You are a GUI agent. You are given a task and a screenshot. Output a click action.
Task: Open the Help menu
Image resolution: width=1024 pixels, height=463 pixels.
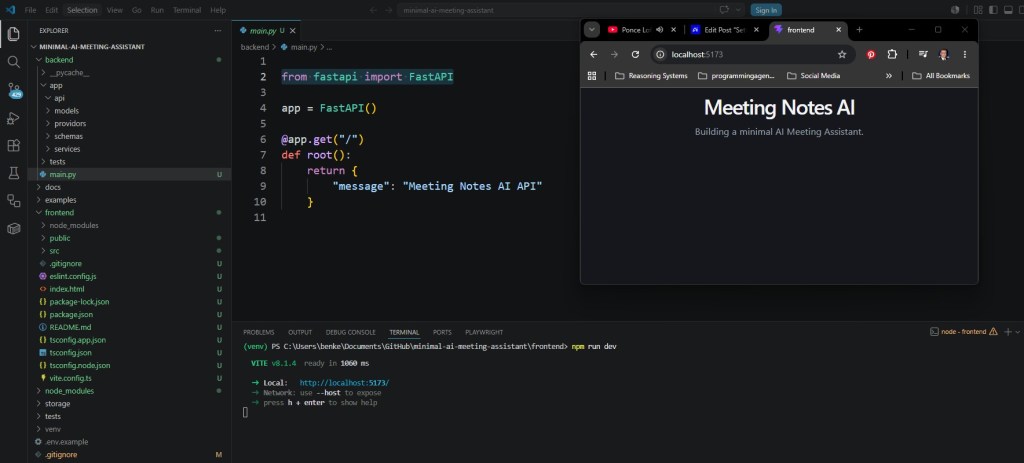tap(218, 10)
